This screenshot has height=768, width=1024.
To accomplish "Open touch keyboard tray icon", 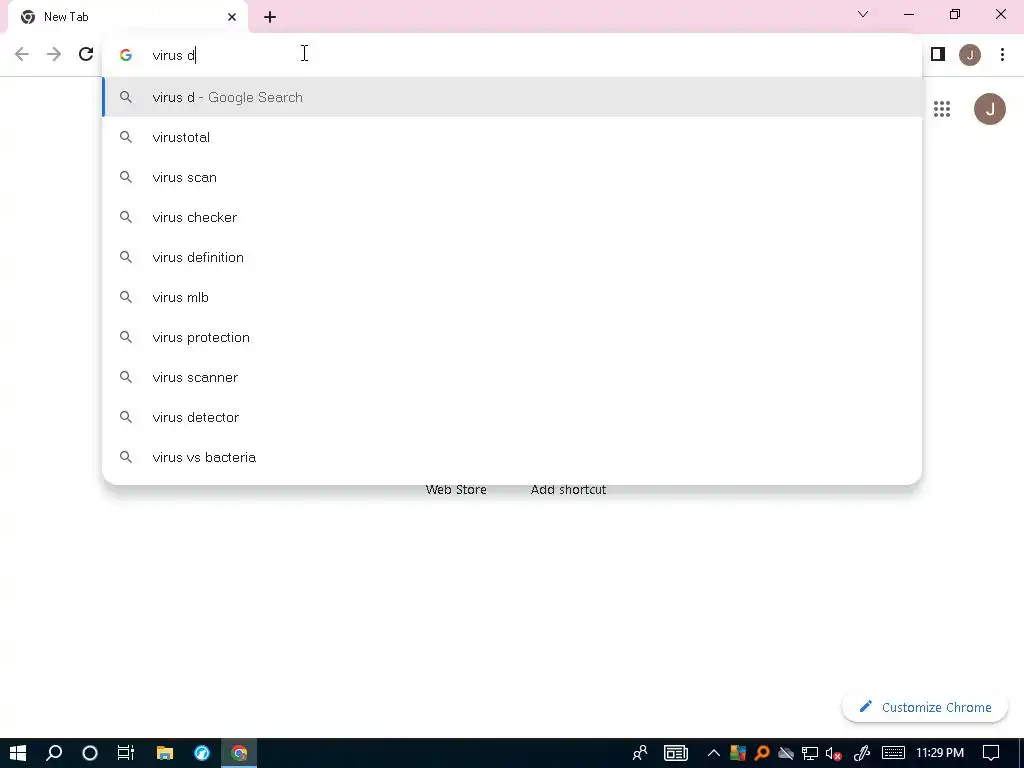I will (x=893, y=753).
